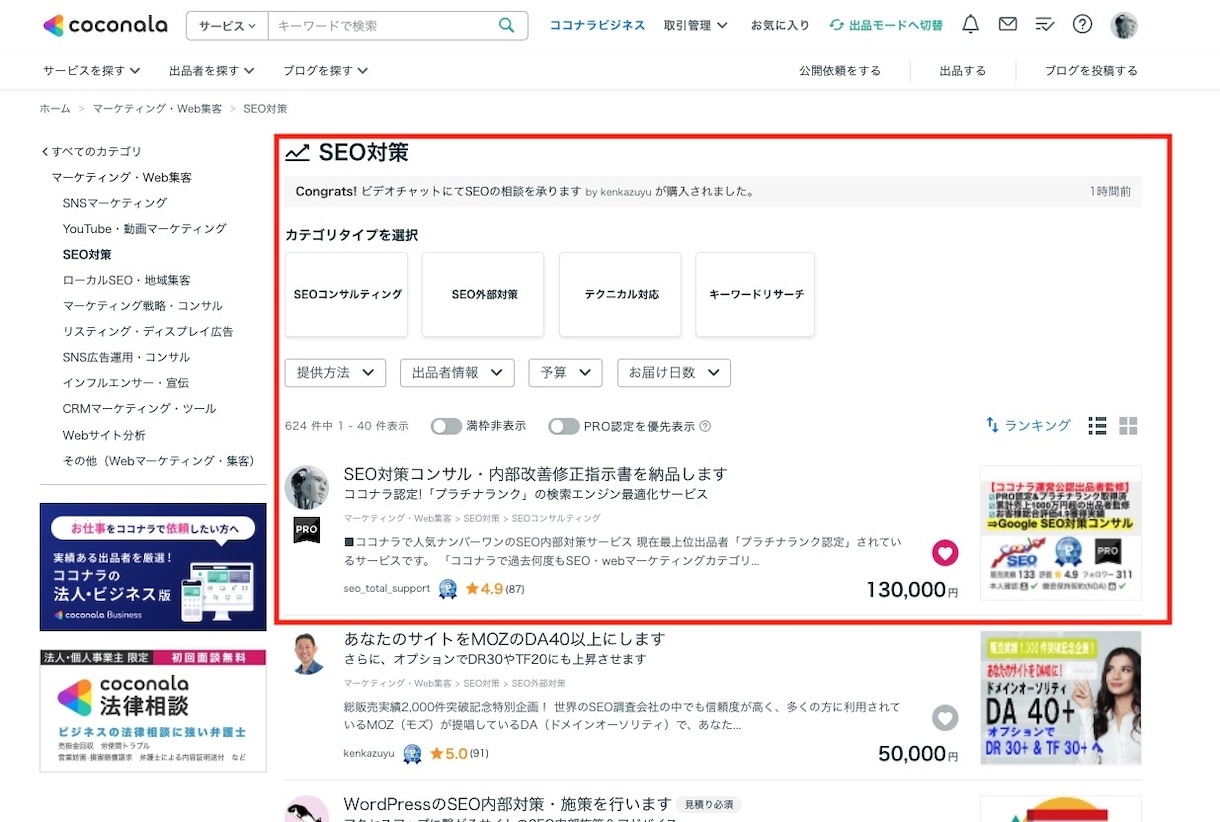Select SEO外部対策 category type
The height and width of the screenshot is (822, 1220).
(x=484, y=295)
